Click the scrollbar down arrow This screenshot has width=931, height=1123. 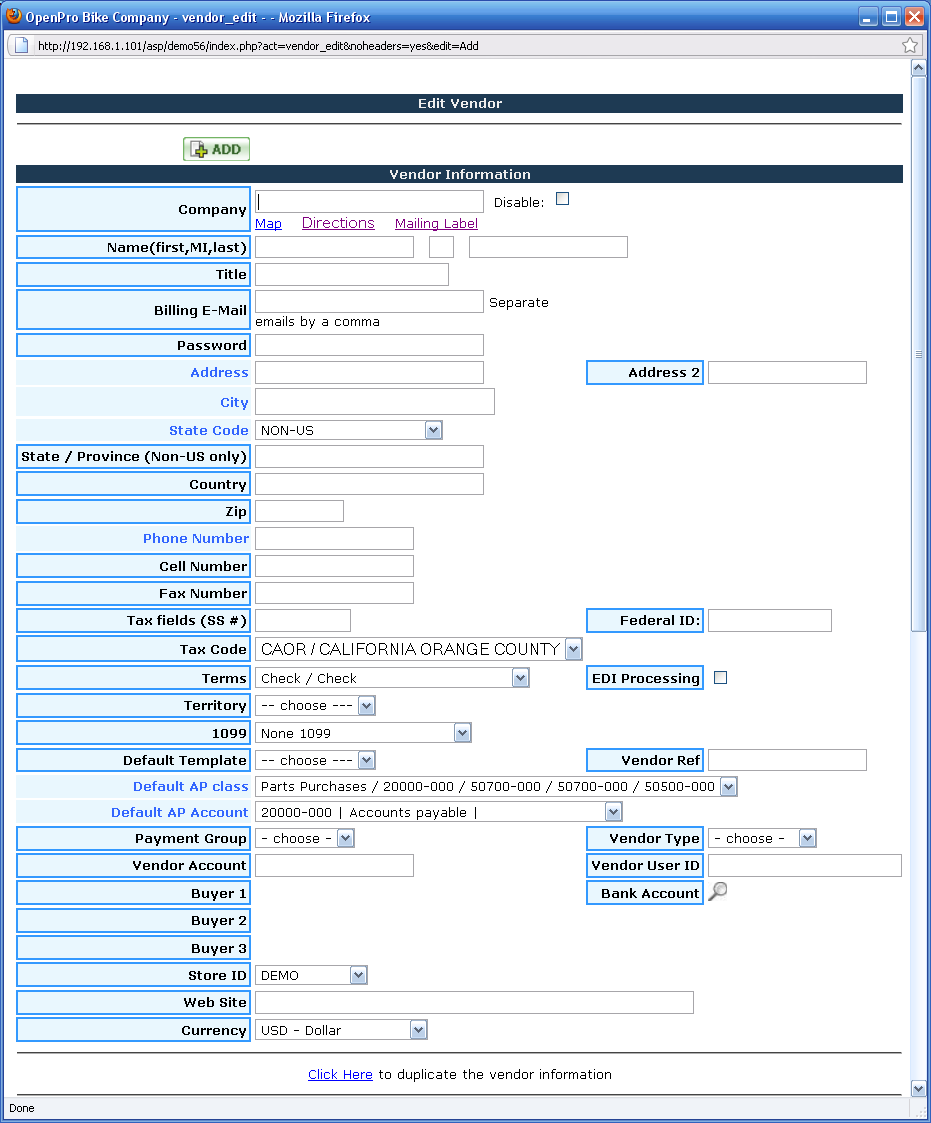pyautogui.click(x=918, y=1088)
